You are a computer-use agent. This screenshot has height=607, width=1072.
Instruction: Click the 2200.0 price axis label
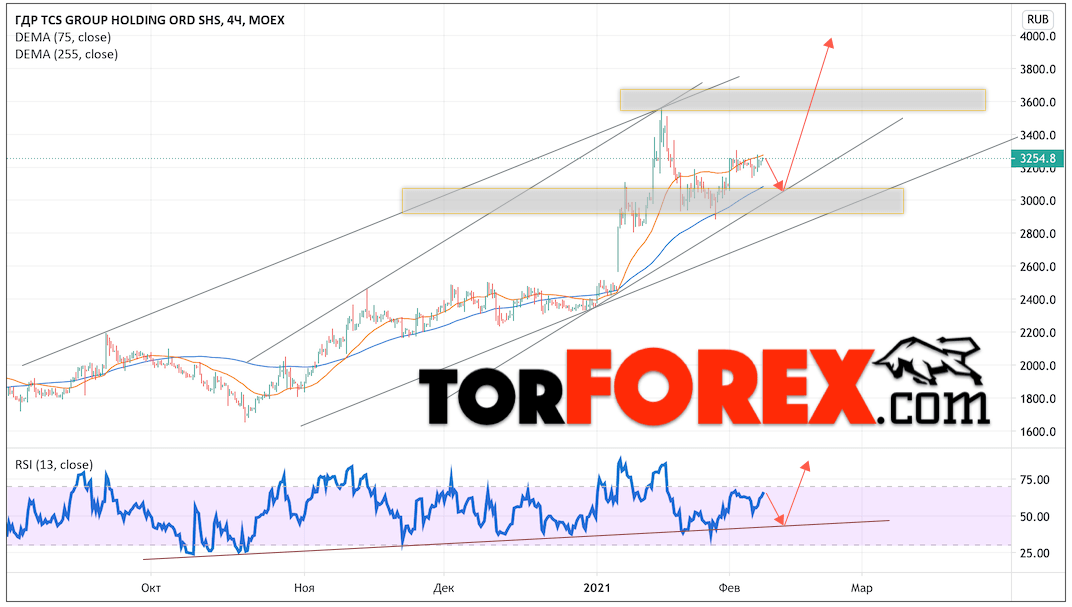pyautogui.click(x=1038, y=333)
